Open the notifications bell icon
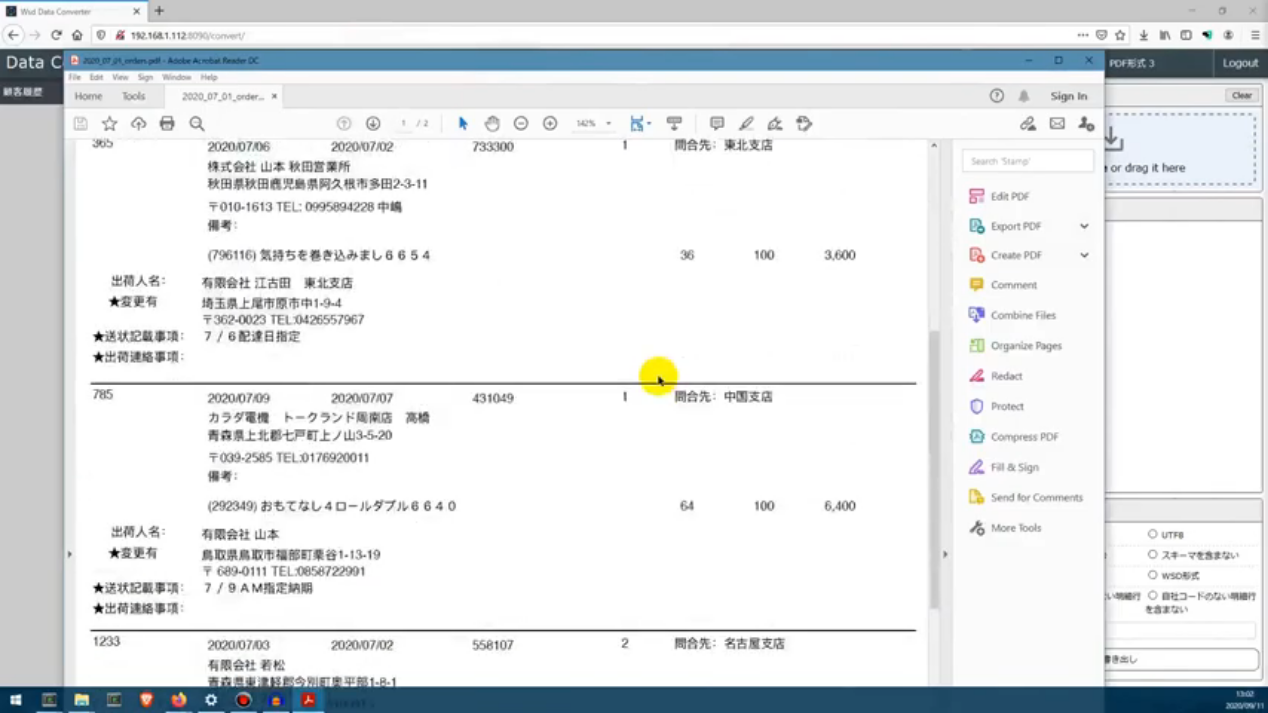This screenshot has height=713, width=1268. click(1024, 96)
